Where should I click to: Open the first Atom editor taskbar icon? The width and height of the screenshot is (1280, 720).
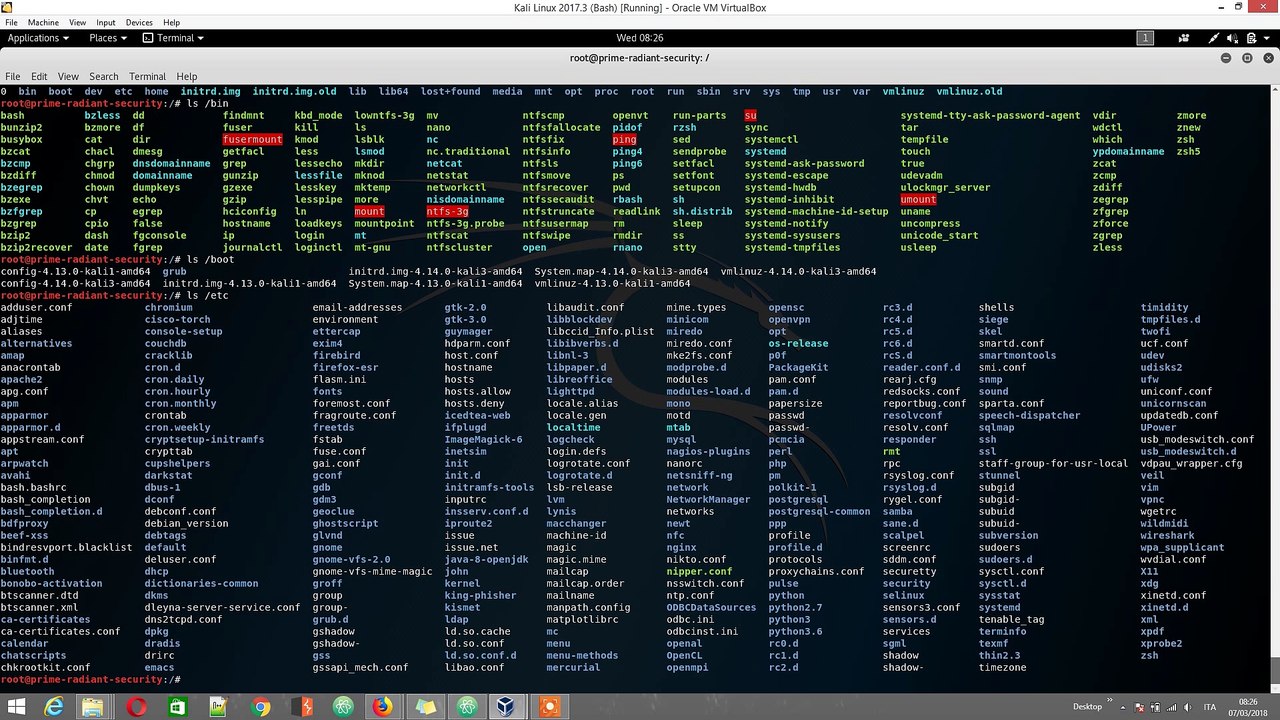tap(343, 707)
